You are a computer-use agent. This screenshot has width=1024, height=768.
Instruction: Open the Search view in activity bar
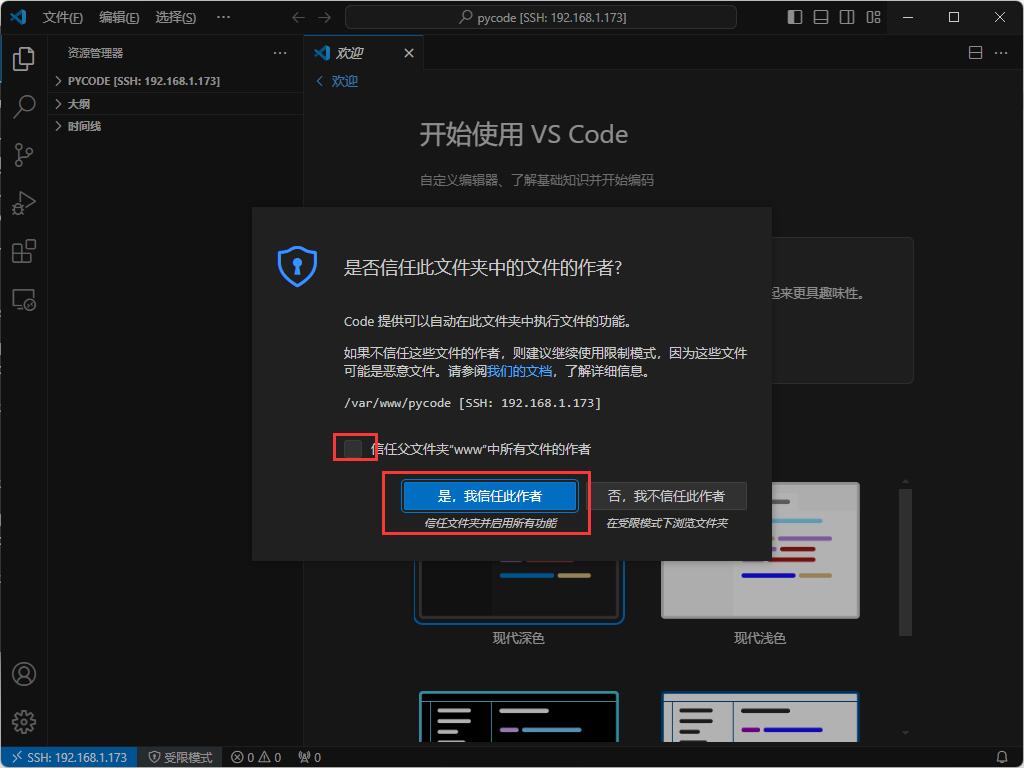click(24, 107)
